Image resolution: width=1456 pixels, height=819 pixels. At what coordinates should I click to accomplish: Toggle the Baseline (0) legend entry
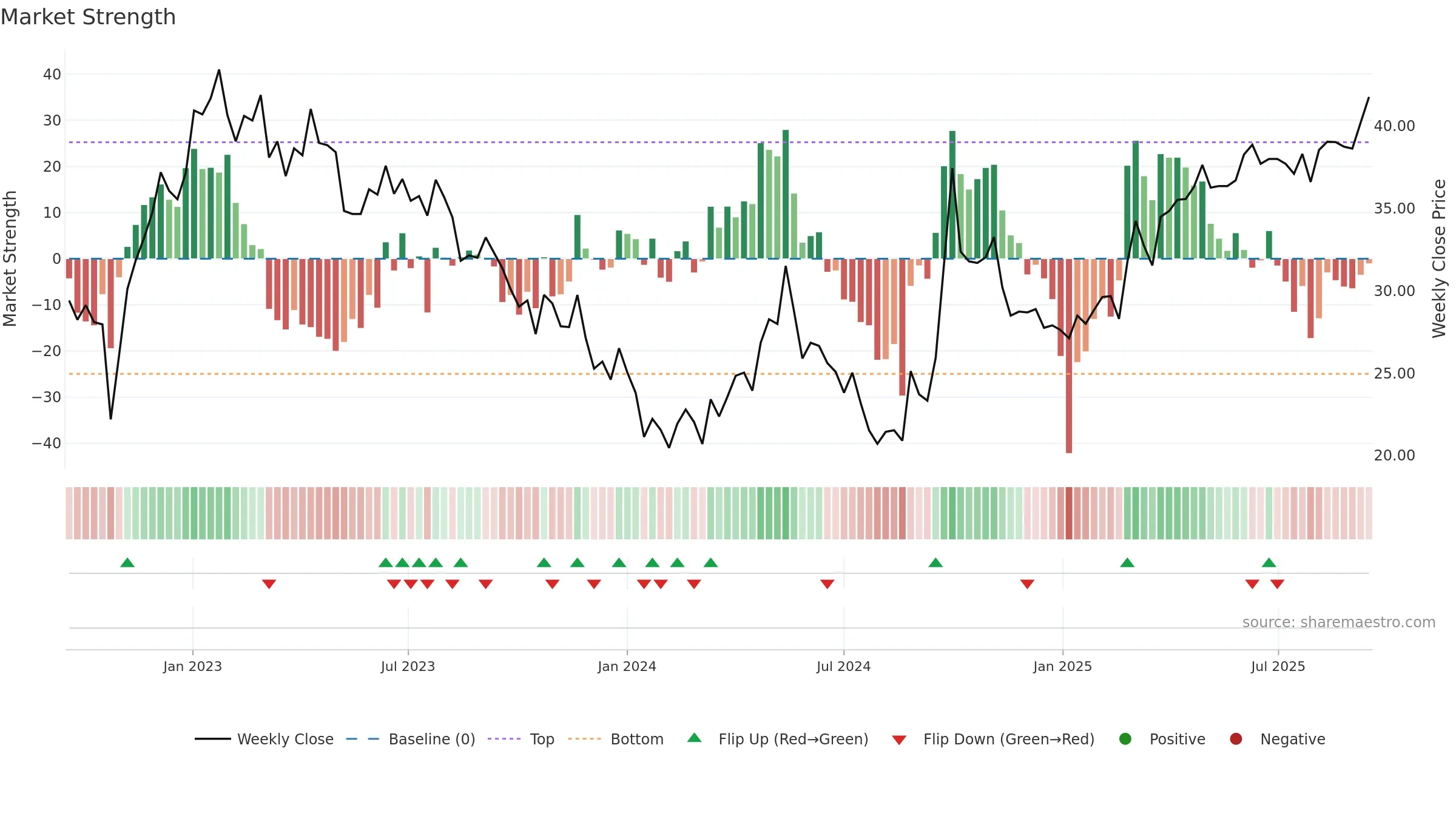click(410, 739)
